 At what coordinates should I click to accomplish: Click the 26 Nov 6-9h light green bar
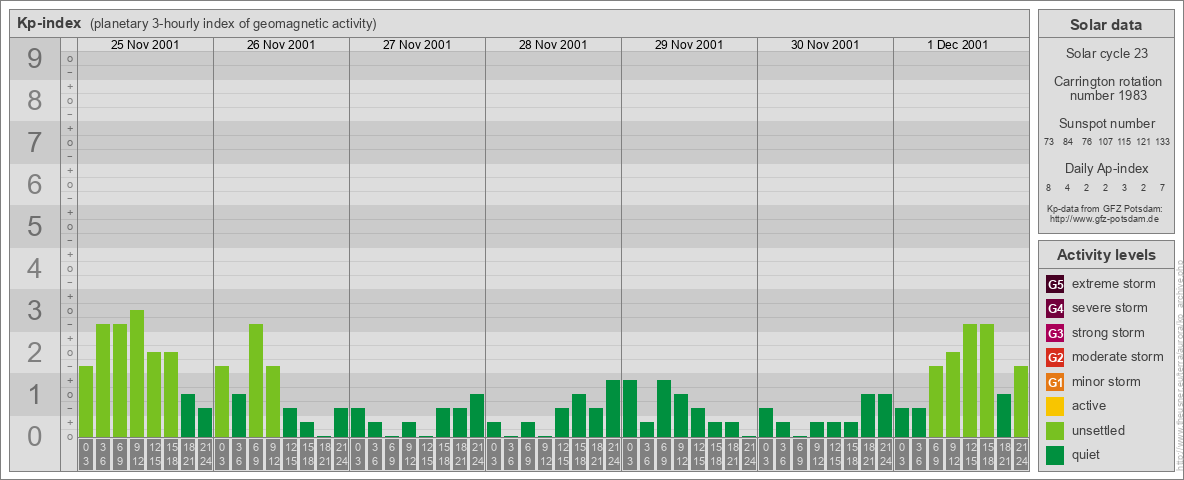click(x=256, y=380)
